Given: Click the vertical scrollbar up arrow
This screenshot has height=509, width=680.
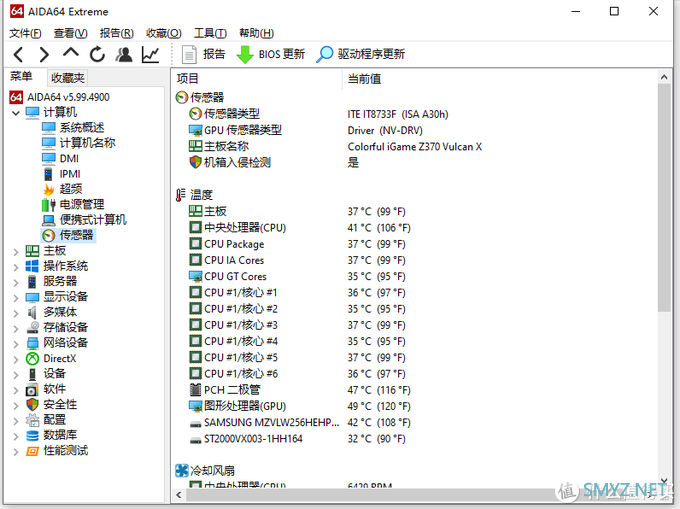Looking at the screenshot, I should pos(664,77).
